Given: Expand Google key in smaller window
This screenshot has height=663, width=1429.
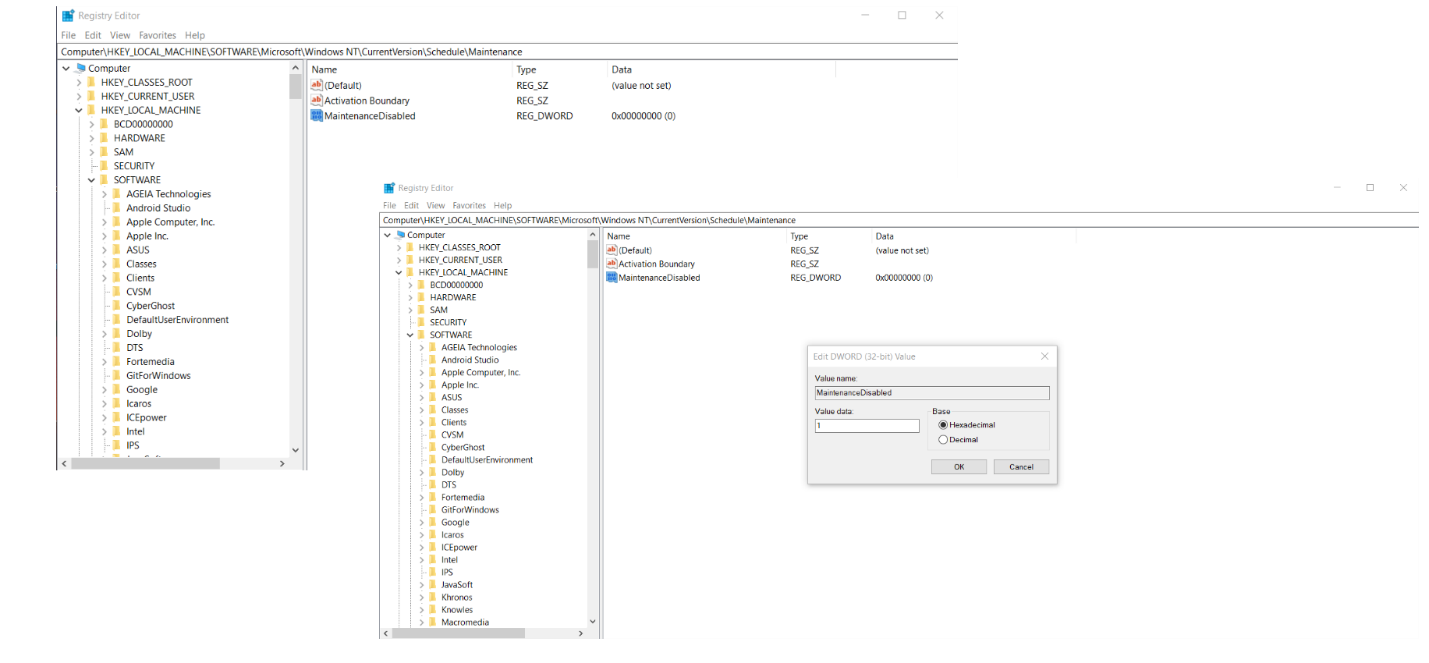Looking at the screenshot, I should coord(104,389).
